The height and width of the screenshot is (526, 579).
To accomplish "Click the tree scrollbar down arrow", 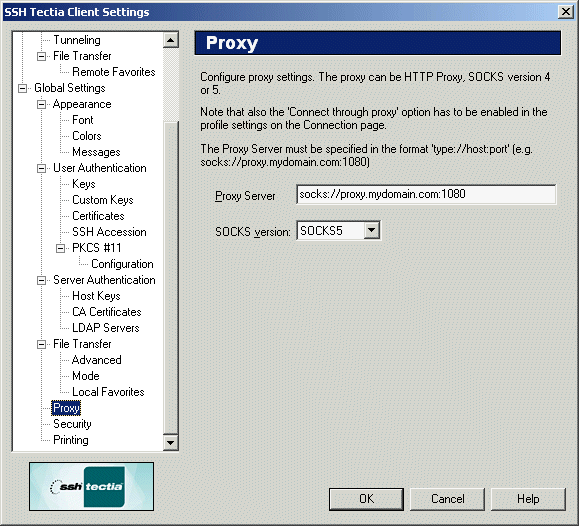I will click(171, 442).
